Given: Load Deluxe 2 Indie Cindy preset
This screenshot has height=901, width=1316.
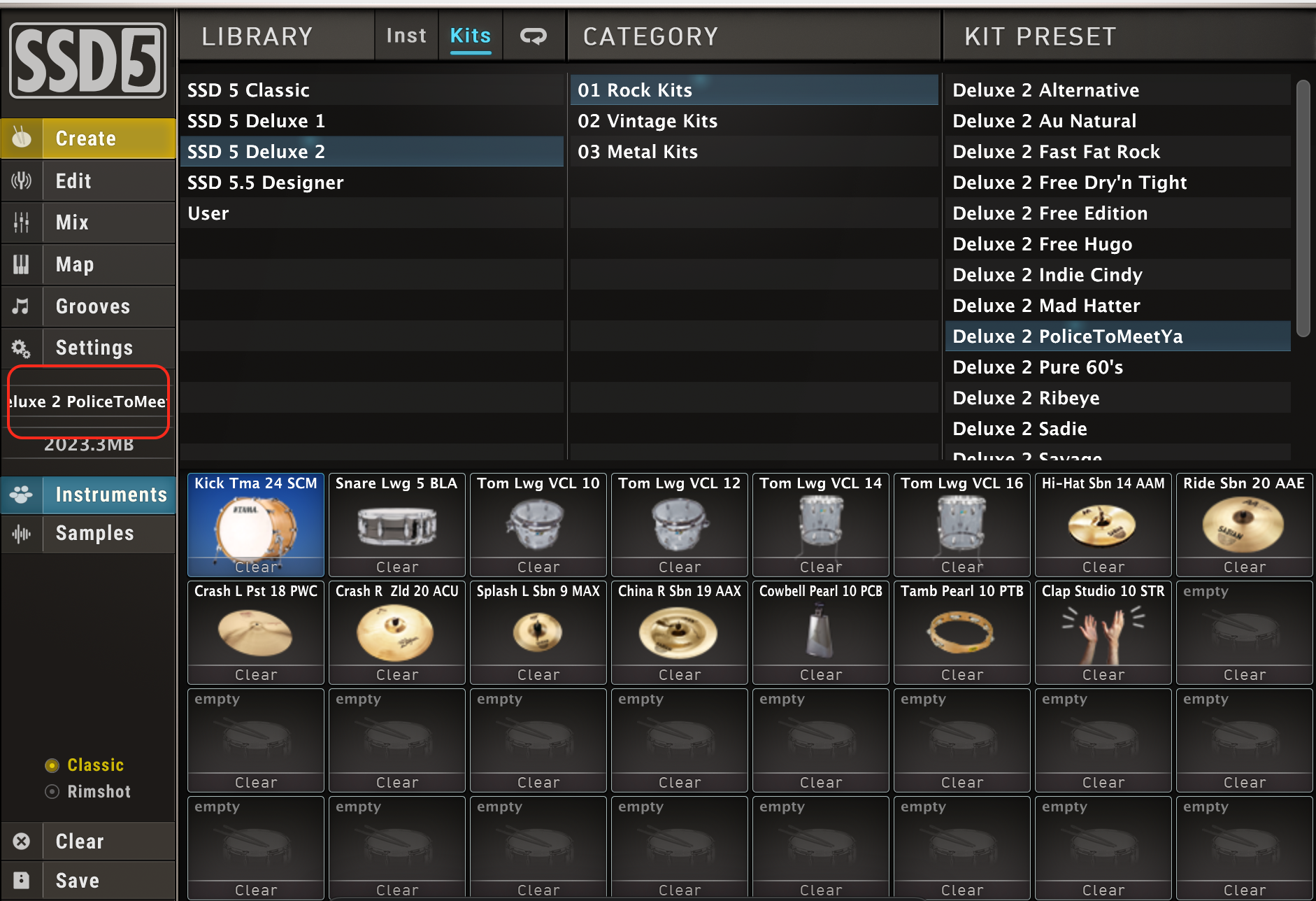Looking at the screenshot, I should [1118, 275].
